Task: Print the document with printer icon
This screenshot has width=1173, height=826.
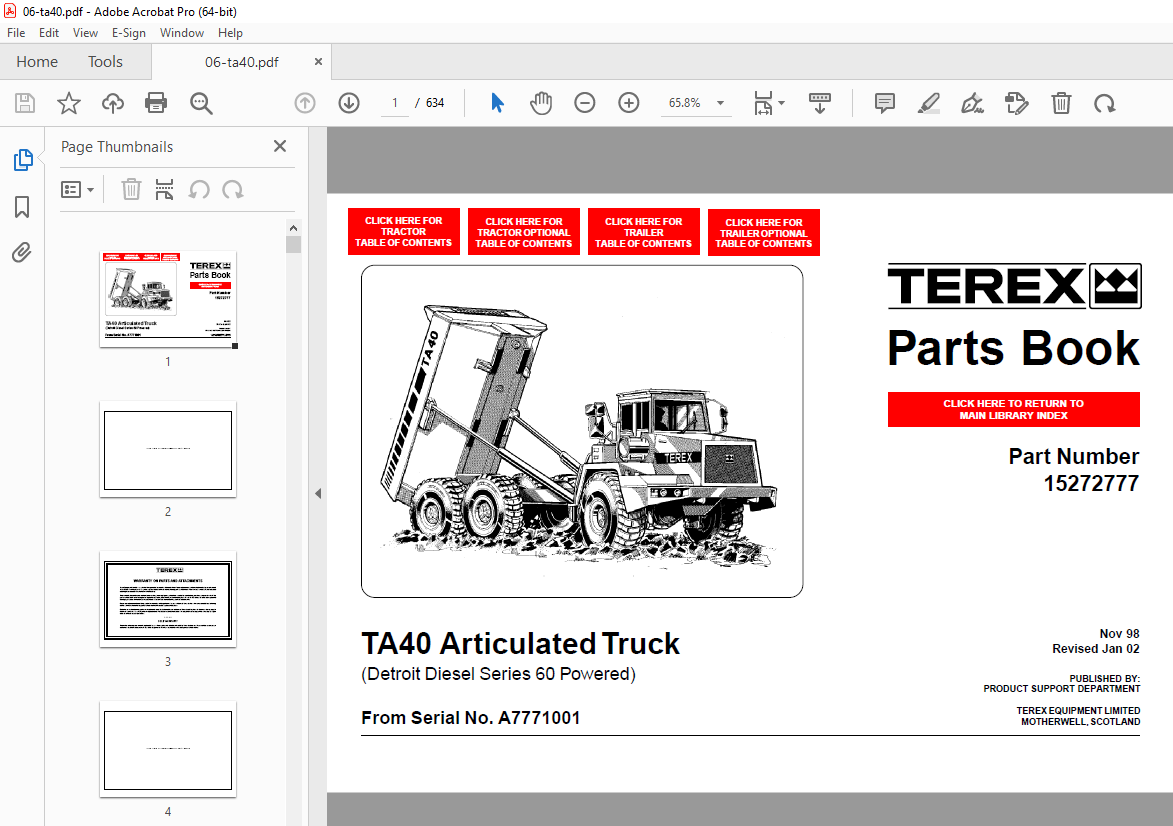Action: pyautogui.click(x=156, y=103)
